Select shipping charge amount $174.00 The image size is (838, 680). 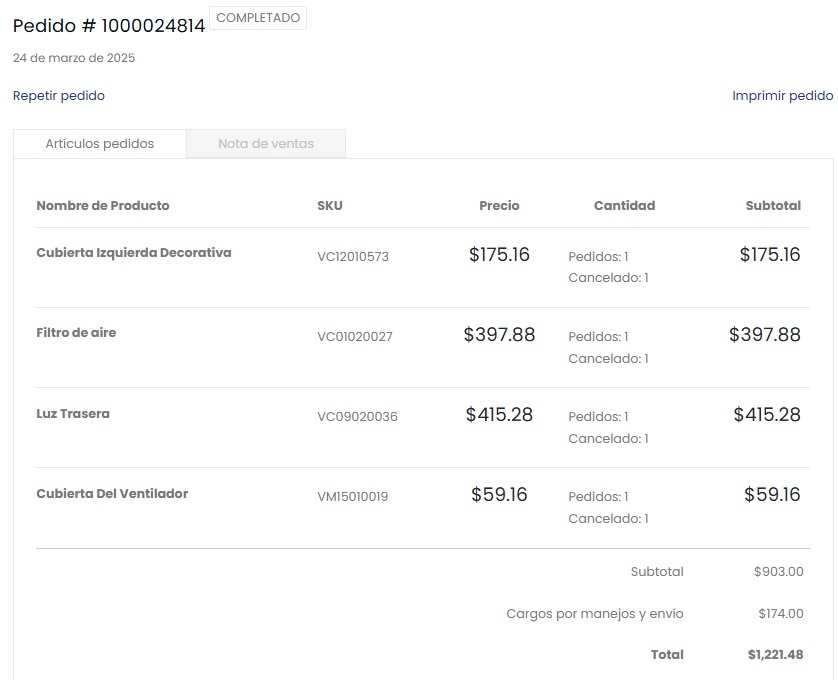point(781,614)
